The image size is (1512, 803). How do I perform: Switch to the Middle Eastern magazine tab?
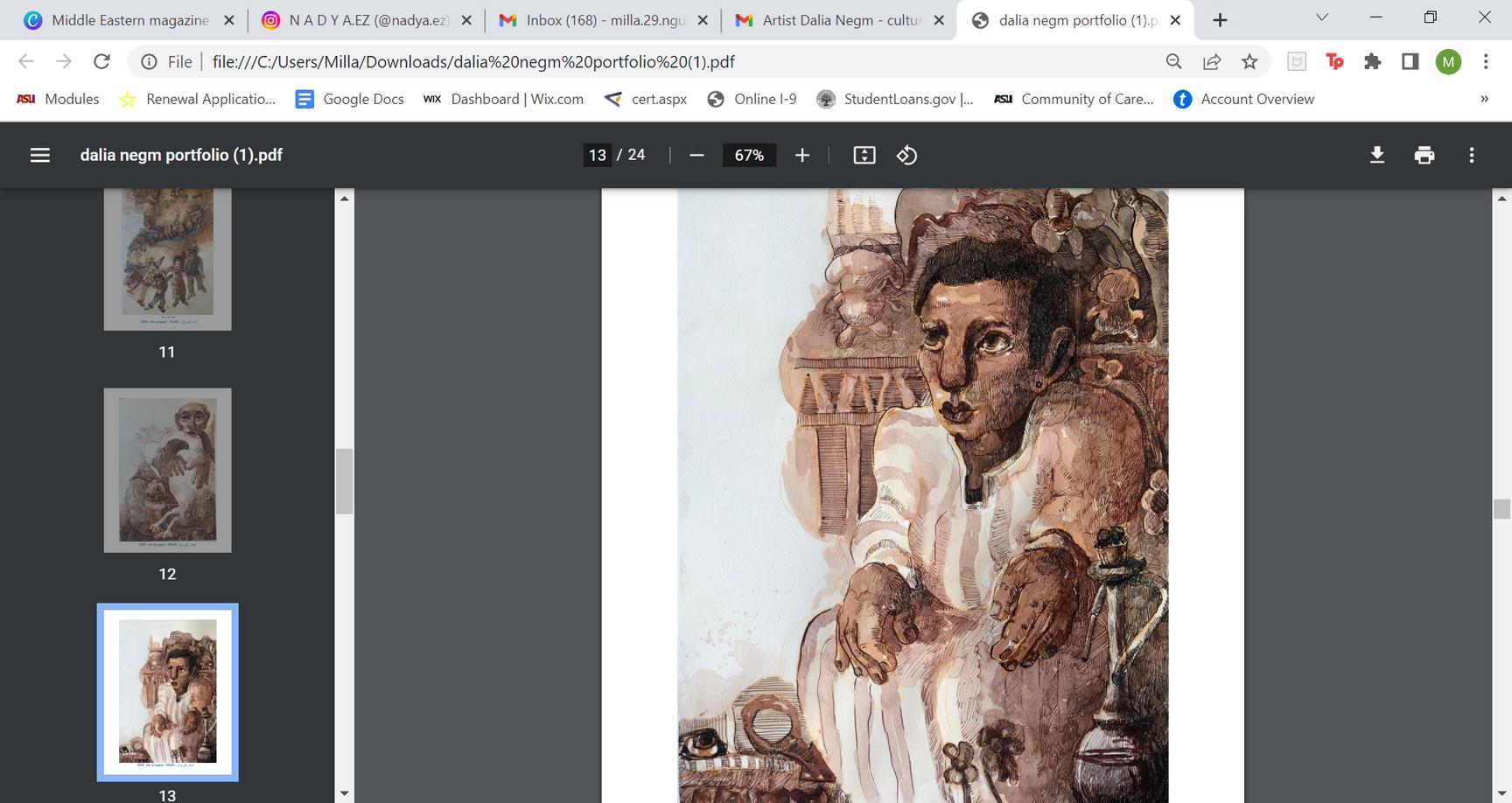[x=129, y=20]
